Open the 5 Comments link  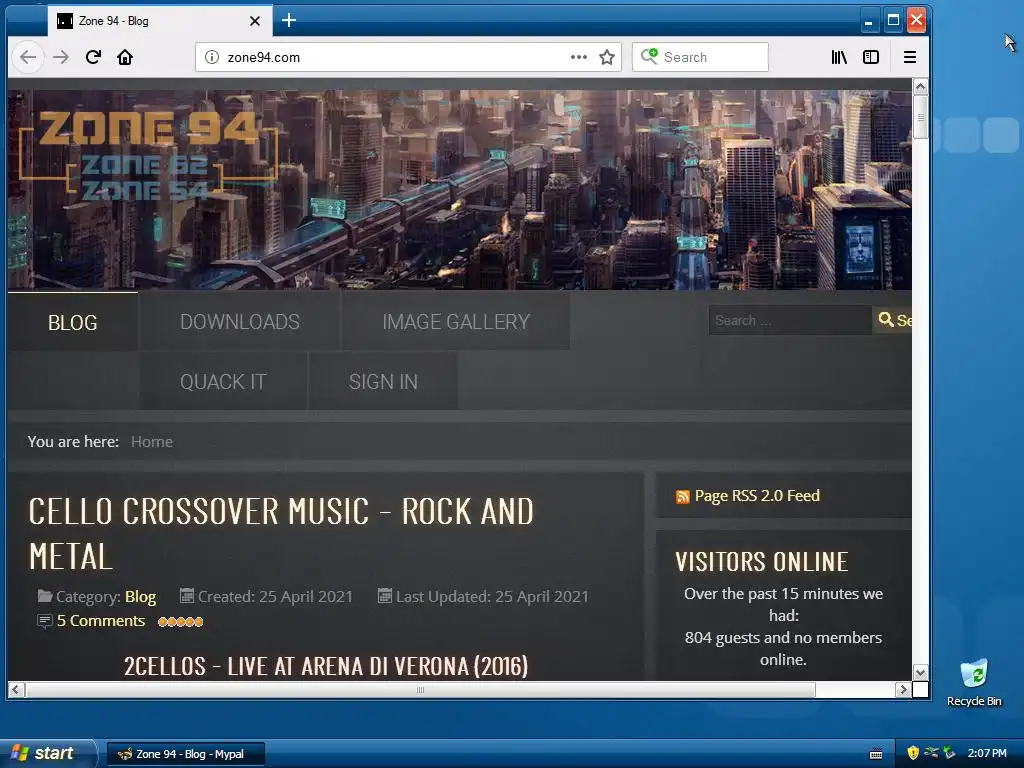pos(101,620)
